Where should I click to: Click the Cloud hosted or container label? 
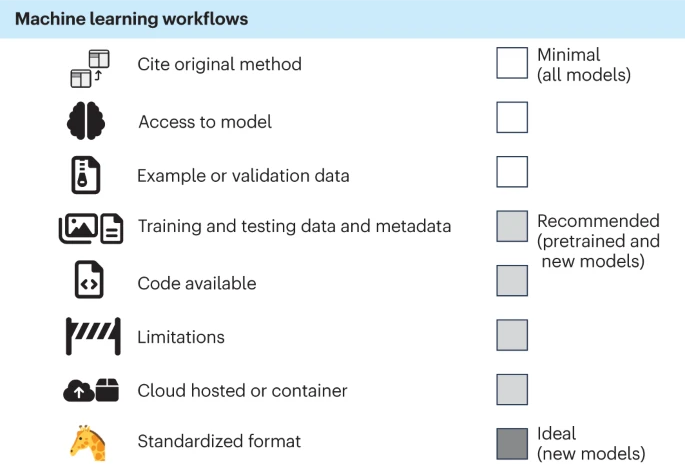242,391
